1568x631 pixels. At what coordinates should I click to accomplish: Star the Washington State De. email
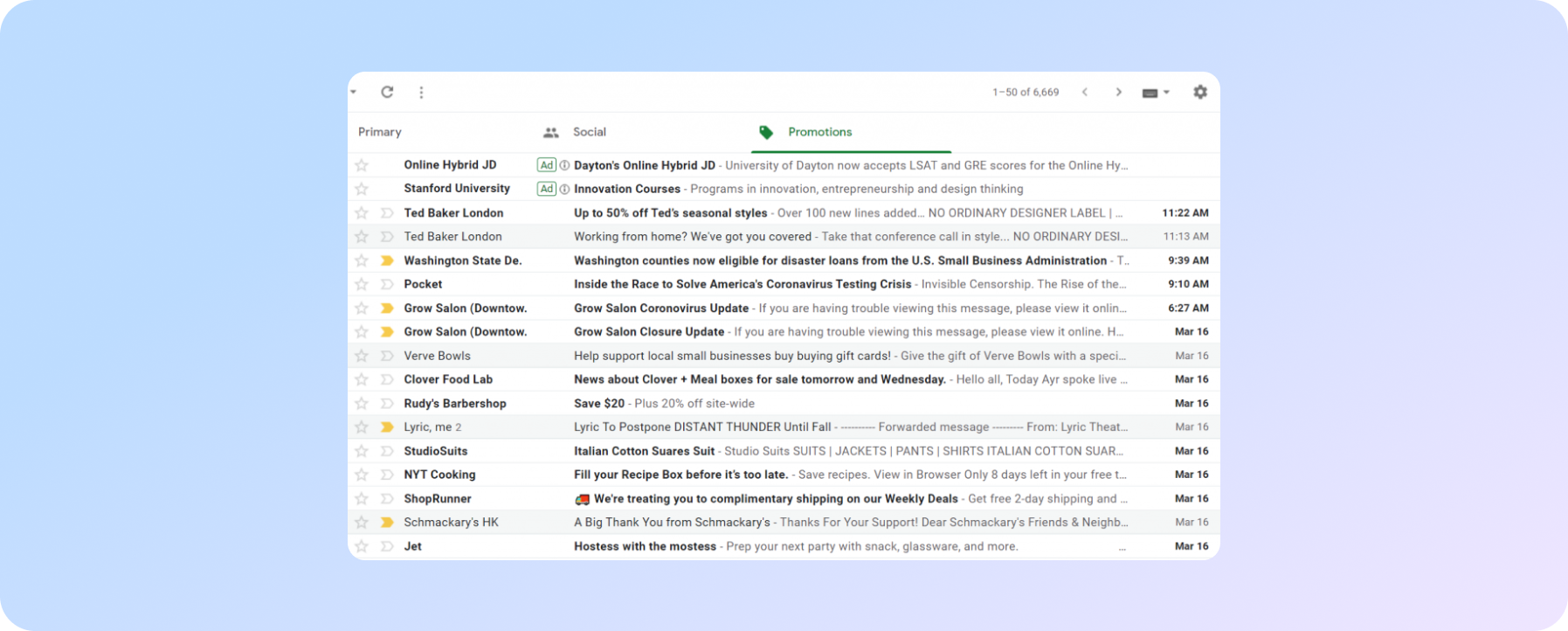pos(362,260)
